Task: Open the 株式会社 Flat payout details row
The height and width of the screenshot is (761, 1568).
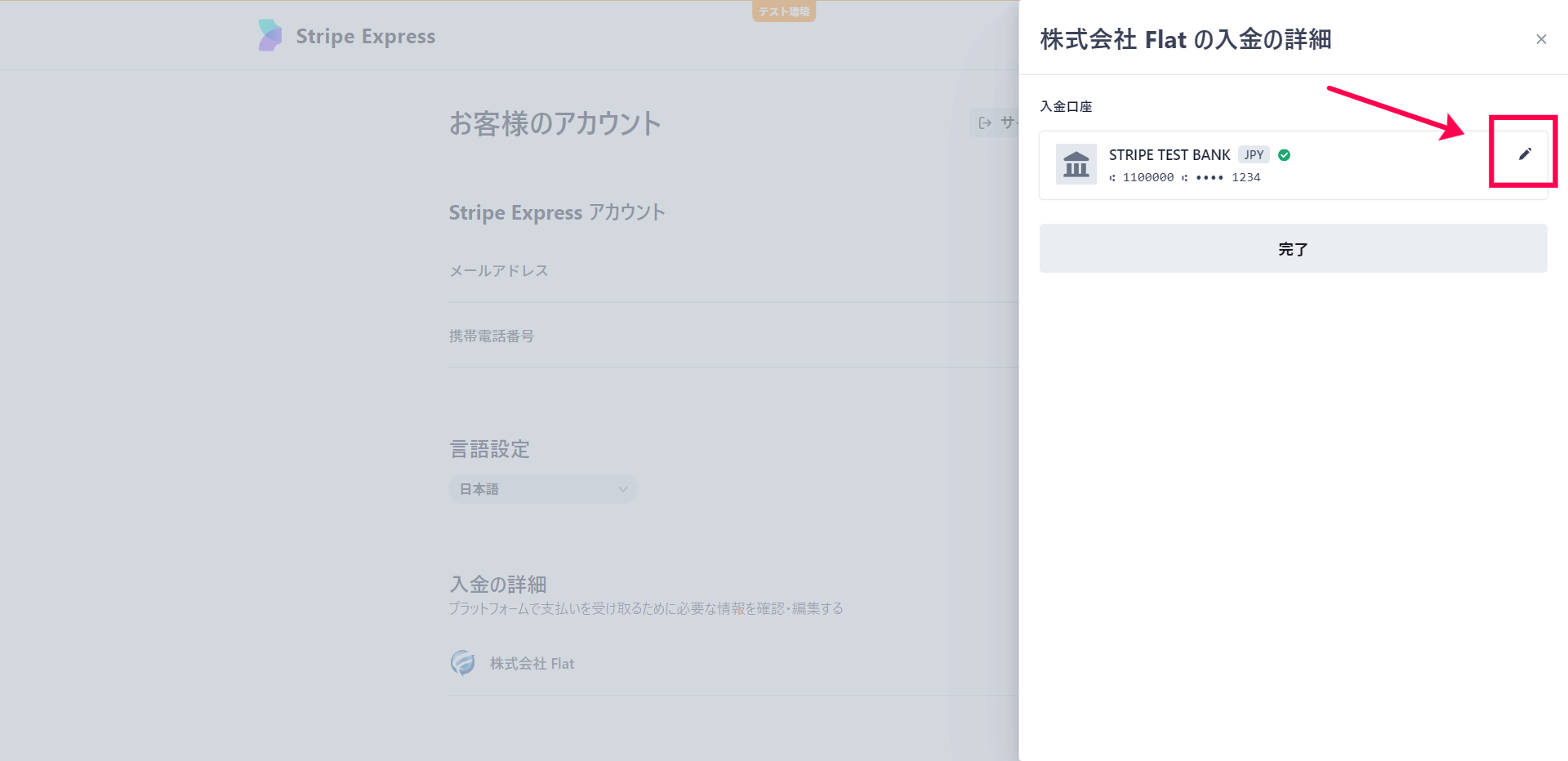Action: click(x=733, y=664)
